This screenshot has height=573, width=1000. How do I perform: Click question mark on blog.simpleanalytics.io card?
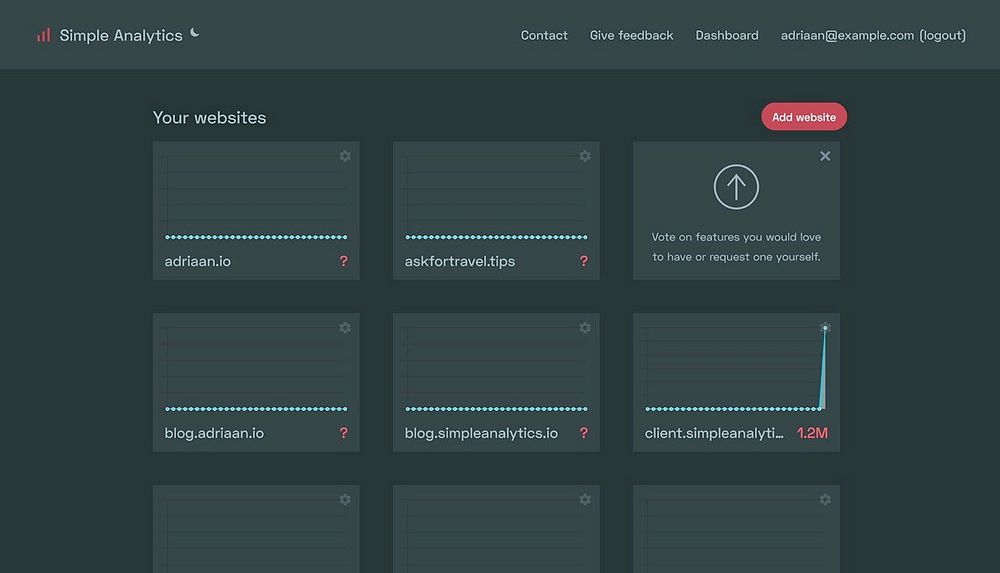pos(584,433)
